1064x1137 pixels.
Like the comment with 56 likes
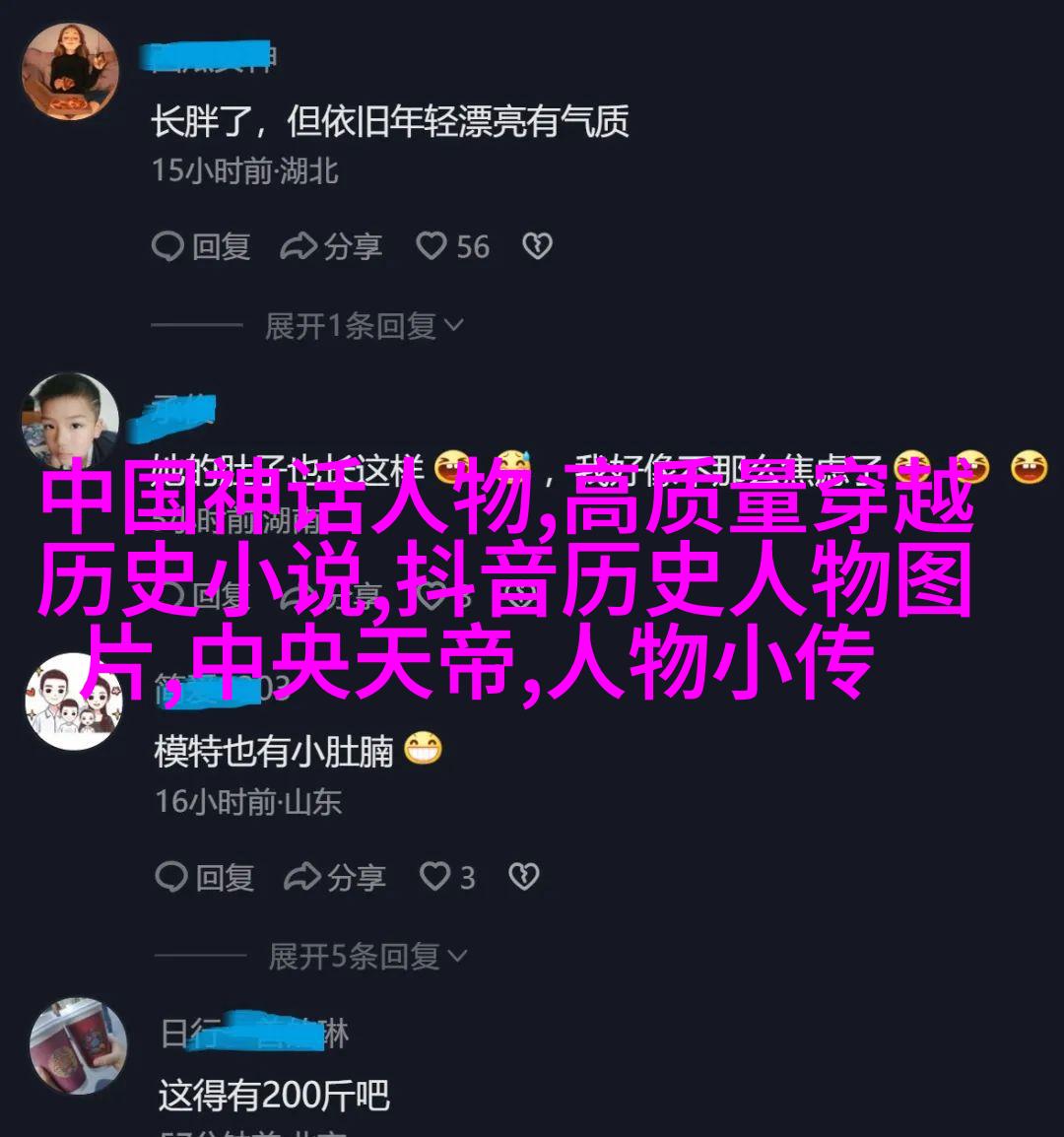pos(452,246)
